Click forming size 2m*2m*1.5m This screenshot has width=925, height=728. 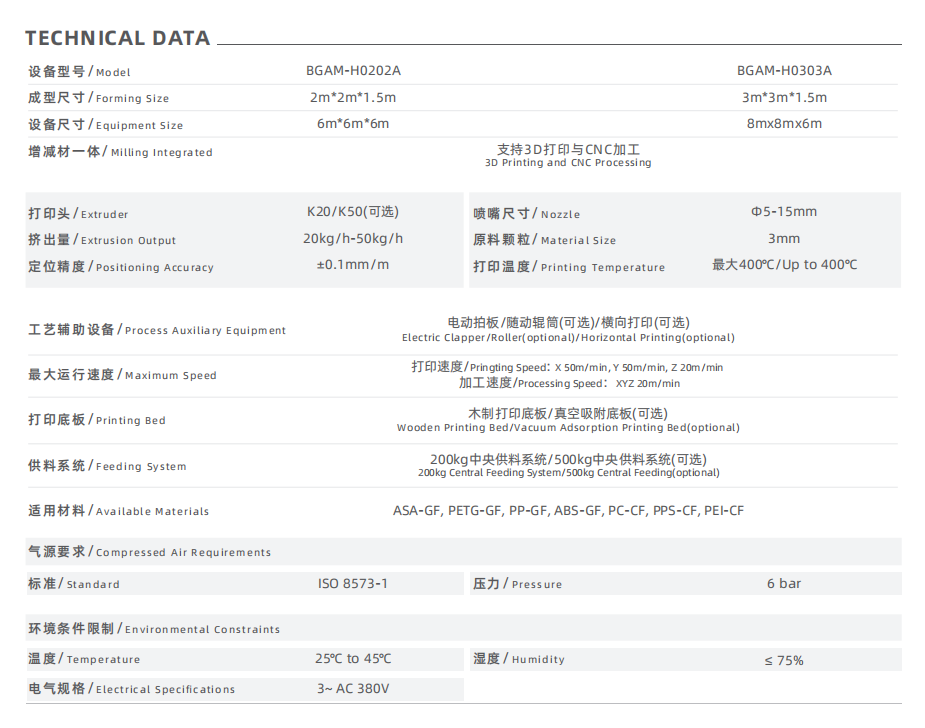click(353, 97)
